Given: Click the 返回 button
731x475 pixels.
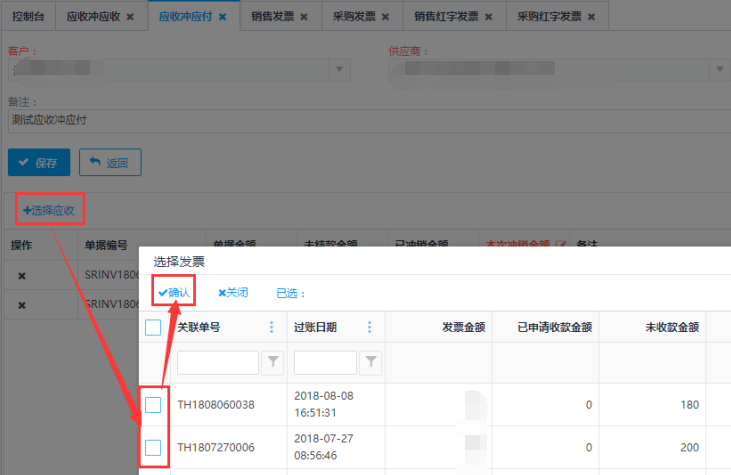Looking at the screenshot, I should 110,162.
